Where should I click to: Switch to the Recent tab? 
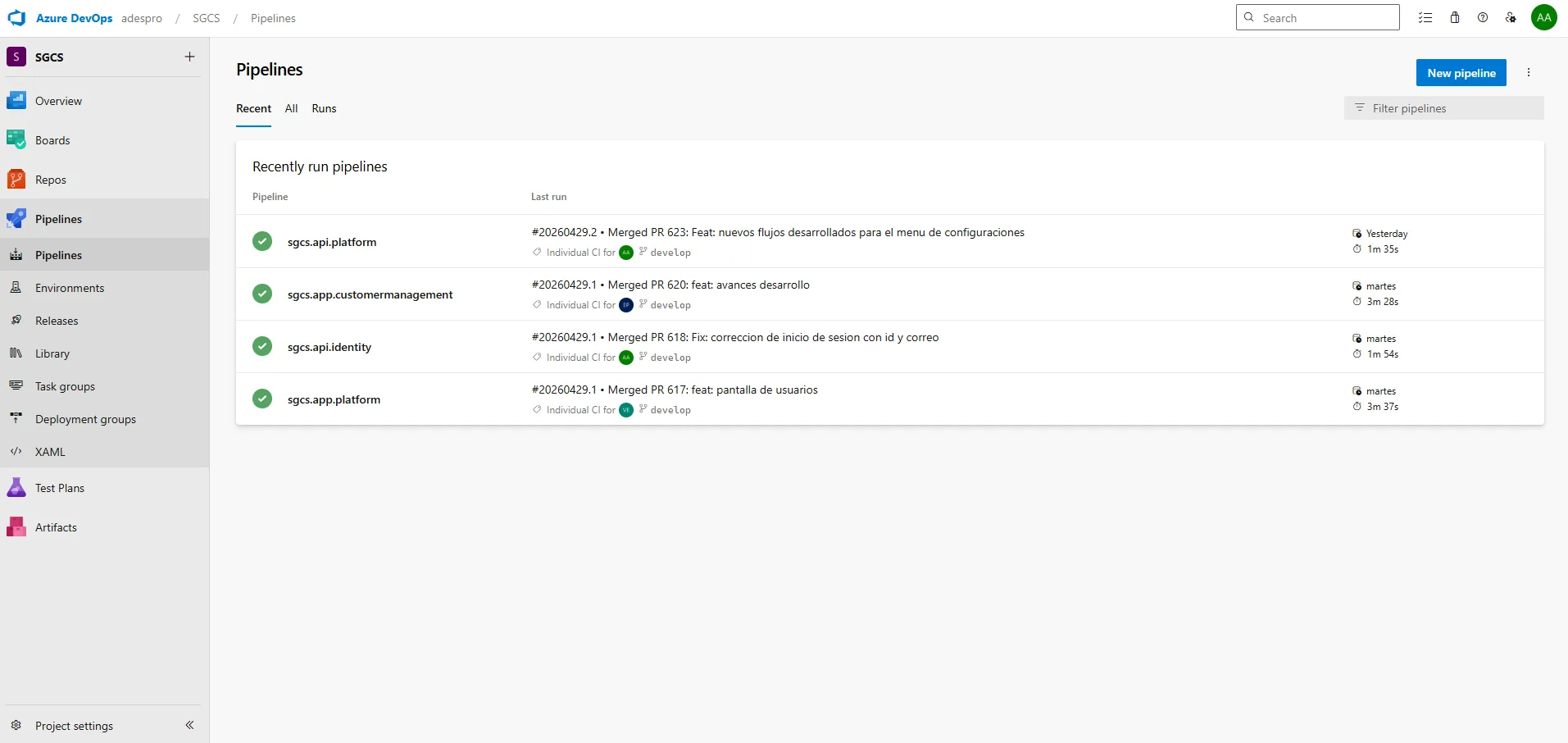click(x=253, y=109)
